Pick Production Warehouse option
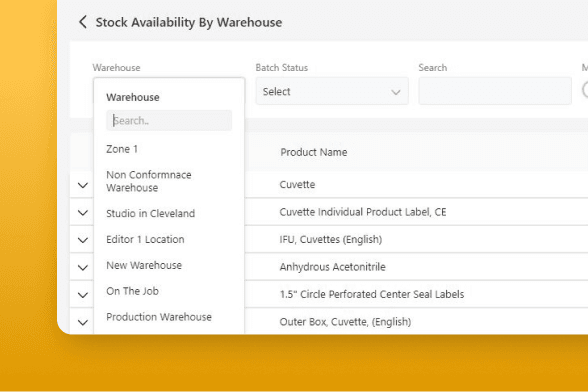The image size is (588, 392). point(159,317)
